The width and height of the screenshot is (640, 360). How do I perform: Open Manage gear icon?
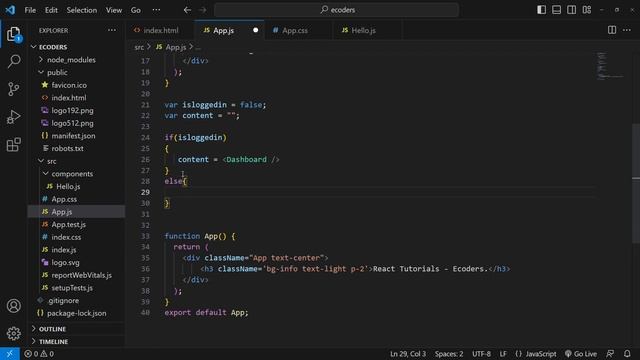coord(13,333)
